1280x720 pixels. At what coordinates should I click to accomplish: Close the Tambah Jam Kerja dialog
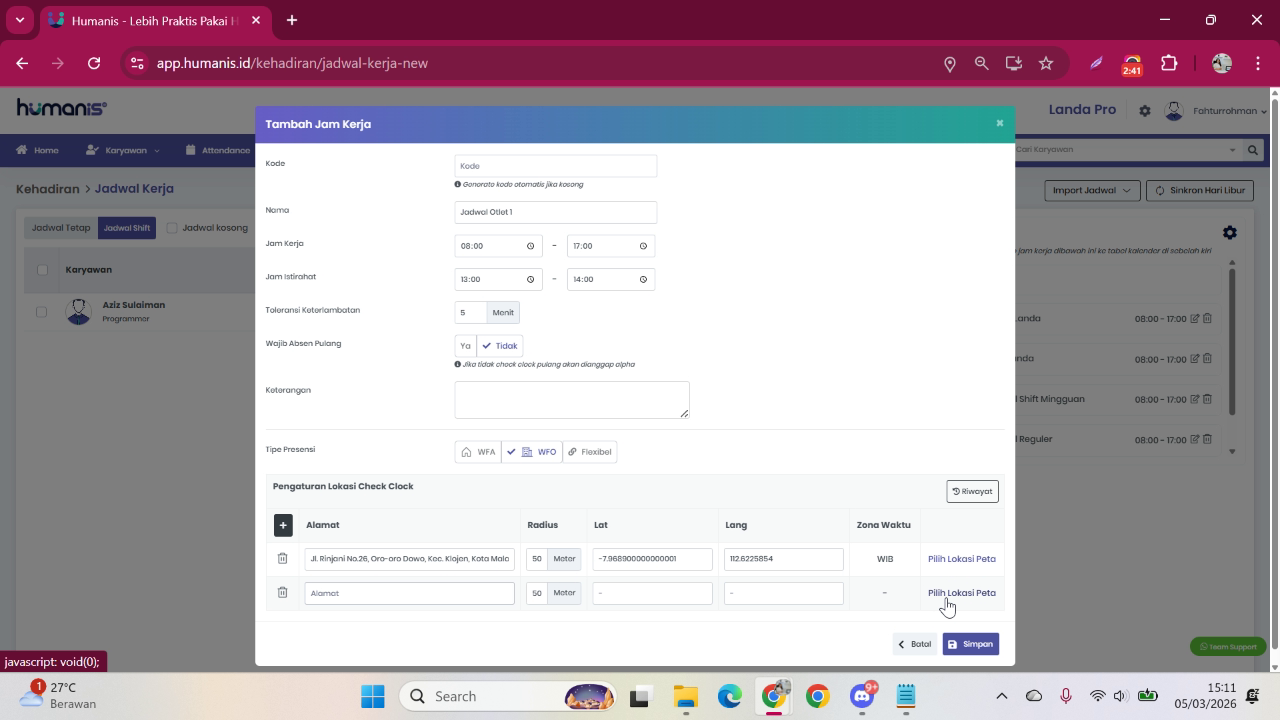point(999,123)
